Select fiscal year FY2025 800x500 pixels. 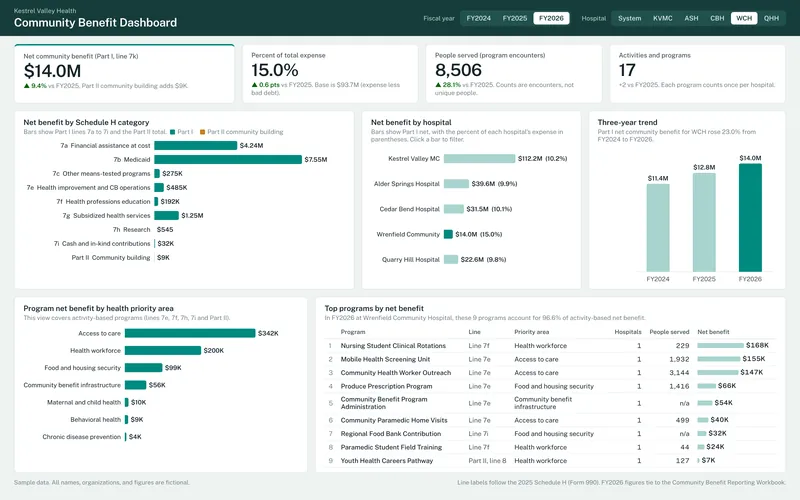pos(515,18)
